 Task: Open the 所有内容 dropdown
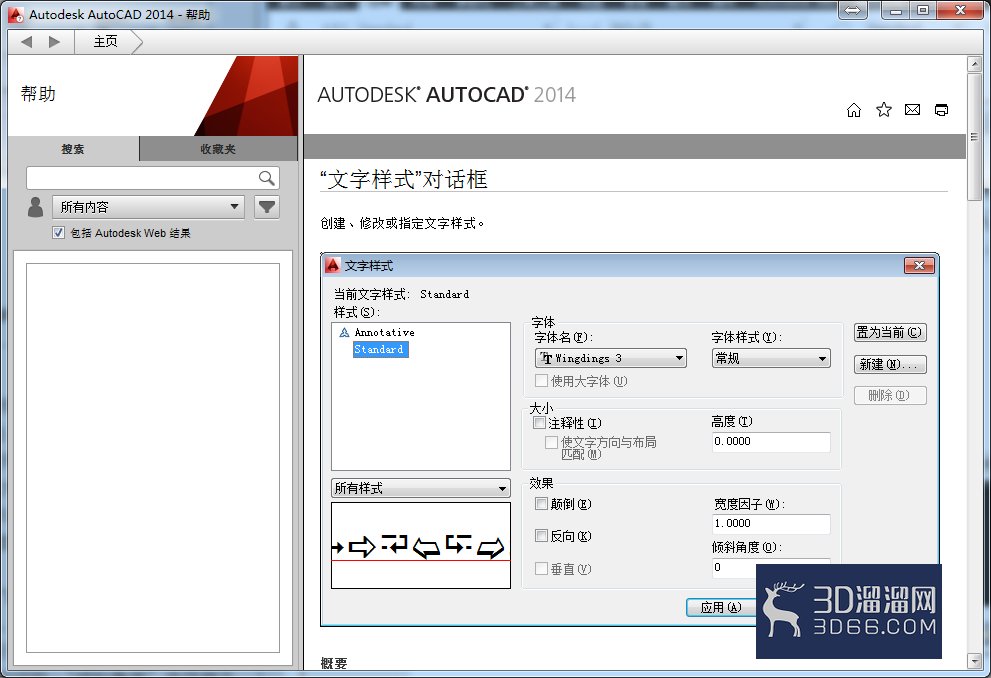pos(148,207)
